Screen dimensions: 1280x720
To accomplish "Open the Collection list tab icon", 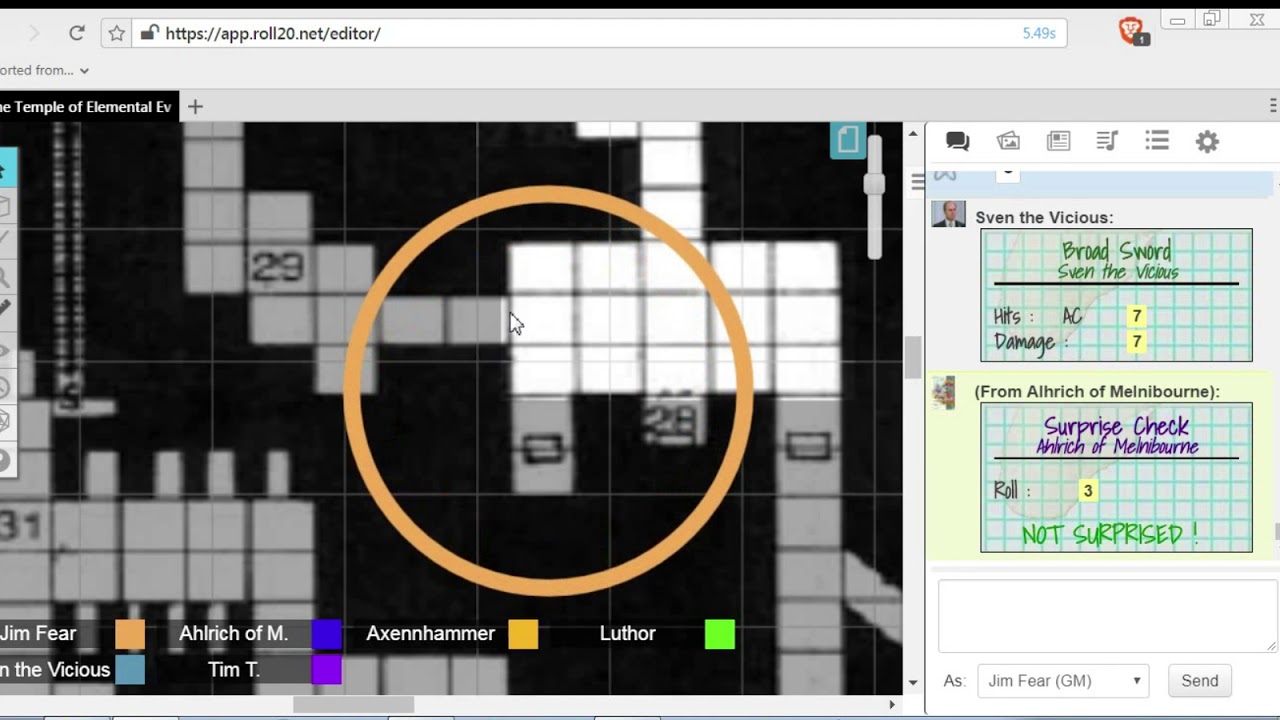I will 1157,141.
